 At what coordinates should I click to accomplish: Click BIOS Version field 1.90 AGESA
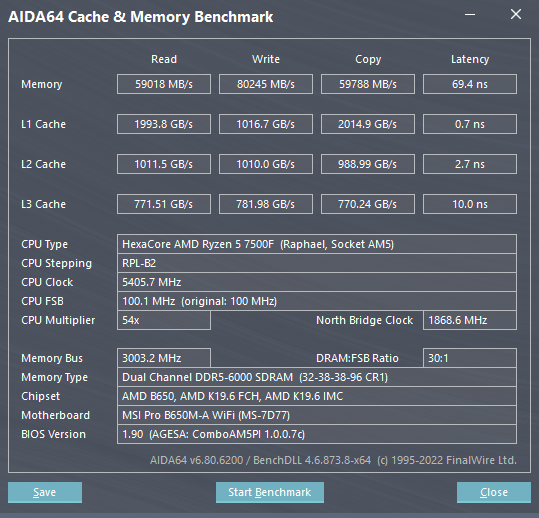[x=317, y=434]
